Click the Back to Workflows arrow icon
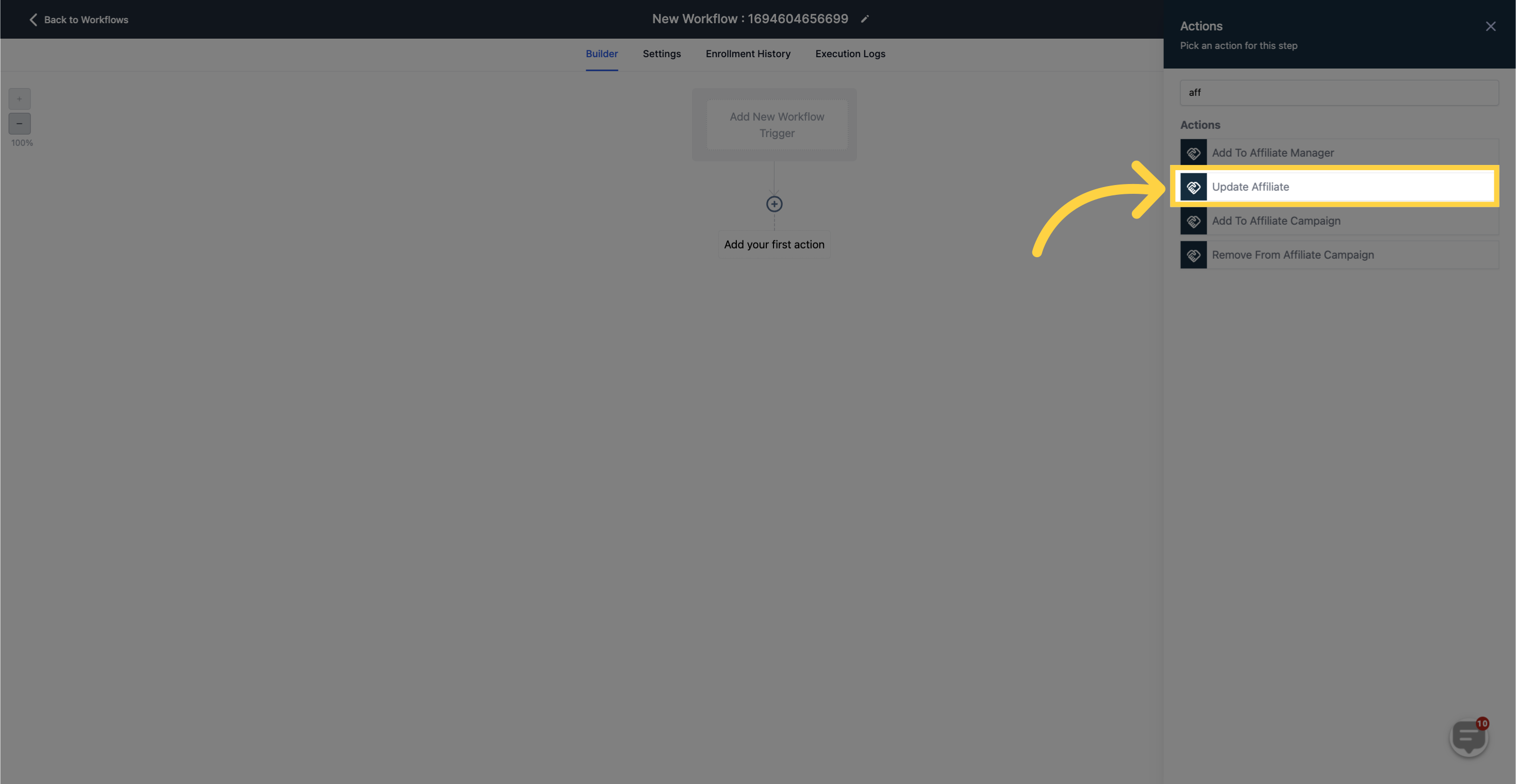 click(x=30, y=19)
